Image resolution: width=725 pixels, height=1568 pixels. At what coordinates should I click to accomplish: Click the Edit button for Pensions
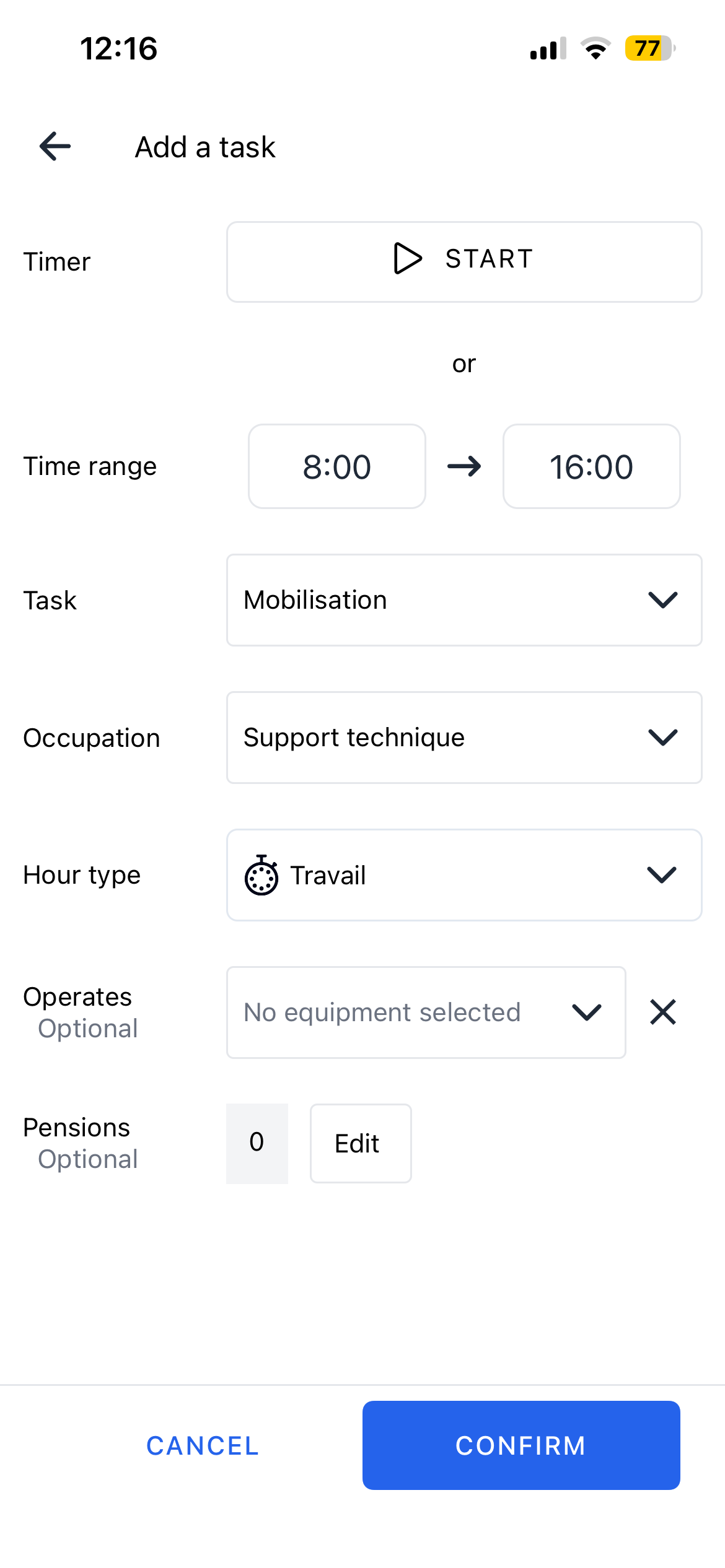click(x=360, y=1143)
